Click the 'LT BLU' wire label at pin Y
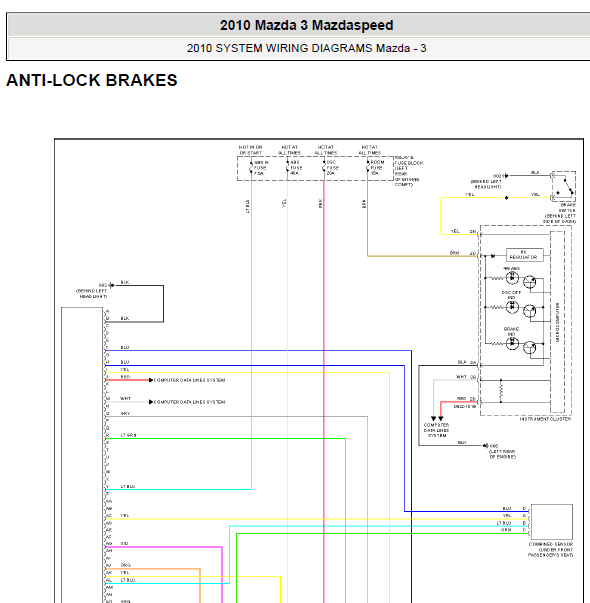590x603 pixels. (128, 486)
